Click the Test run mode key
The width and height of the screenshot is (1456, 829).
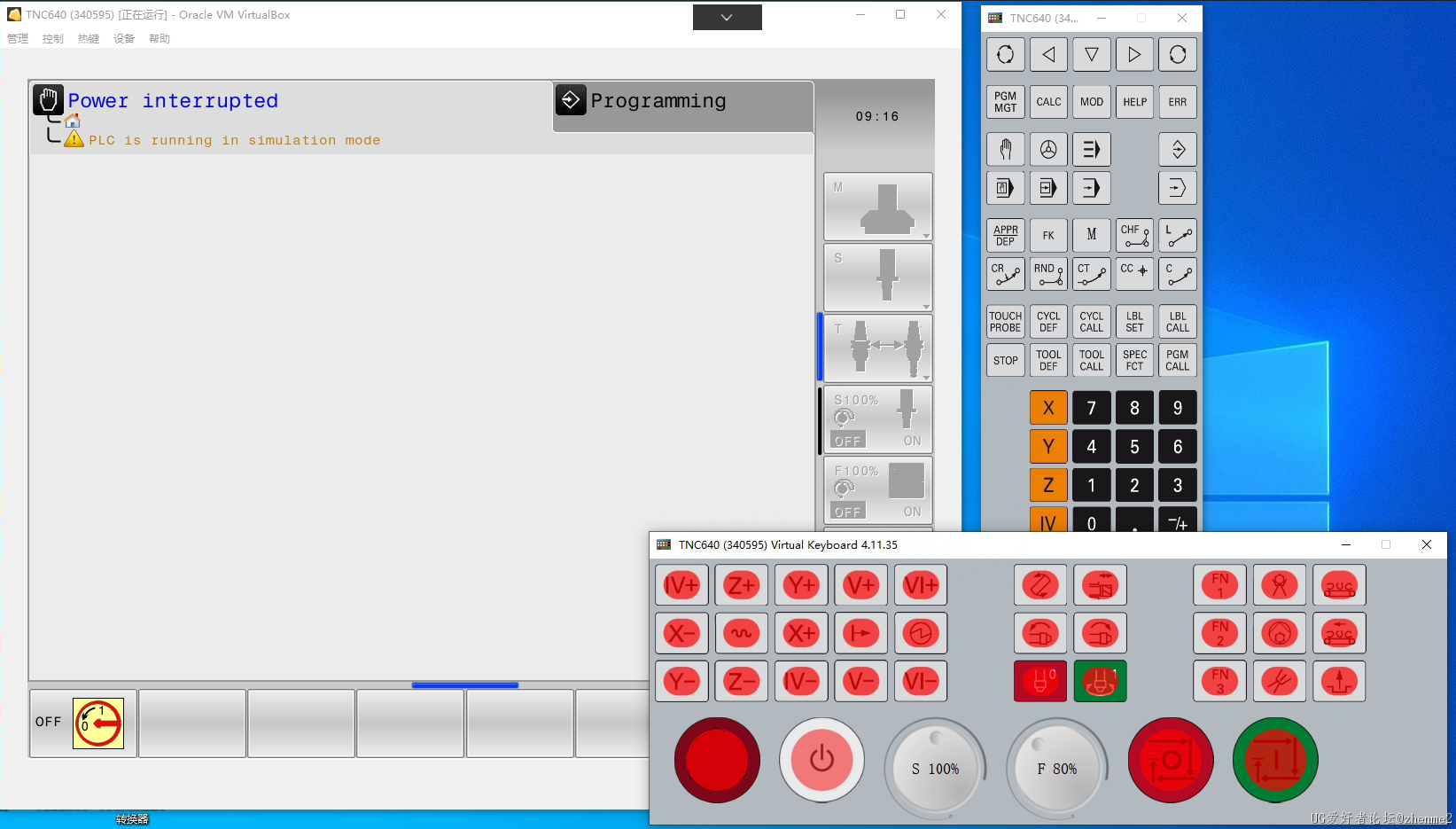1178,188
